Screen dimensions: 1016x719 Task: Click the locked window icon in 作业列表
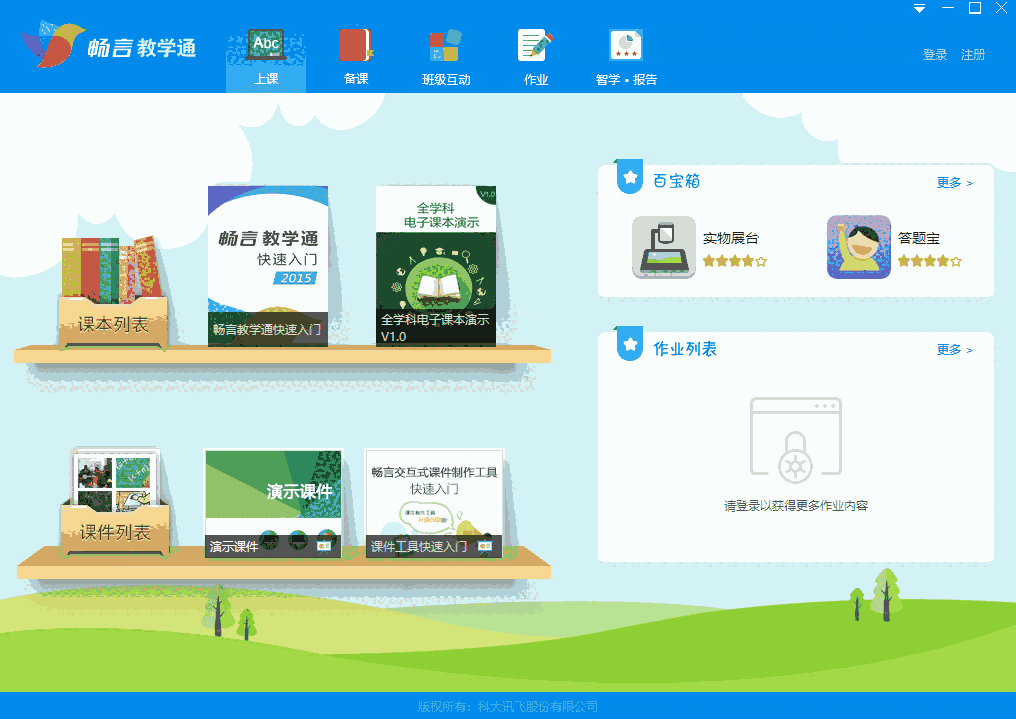pos(796,440)
